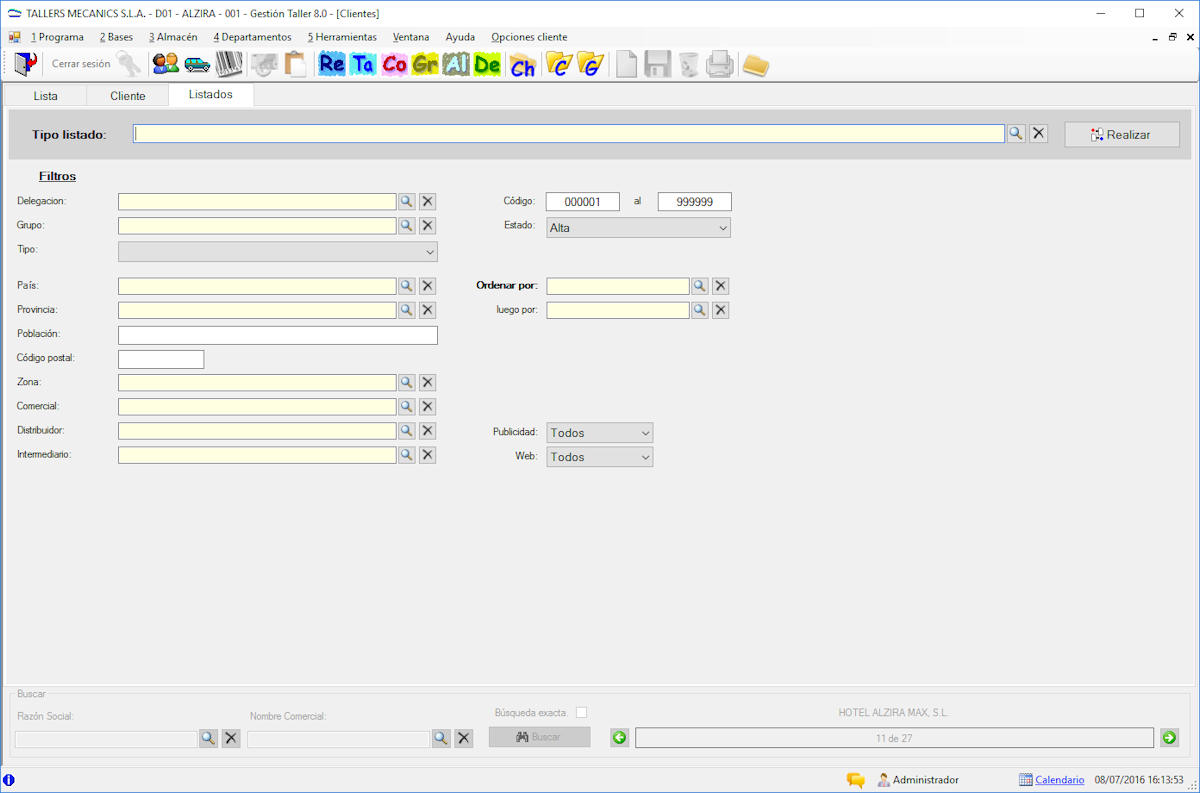Screen dimensions: 1200x793
Task: Click into the Tipo listado input field
Action: coord(569,134)
